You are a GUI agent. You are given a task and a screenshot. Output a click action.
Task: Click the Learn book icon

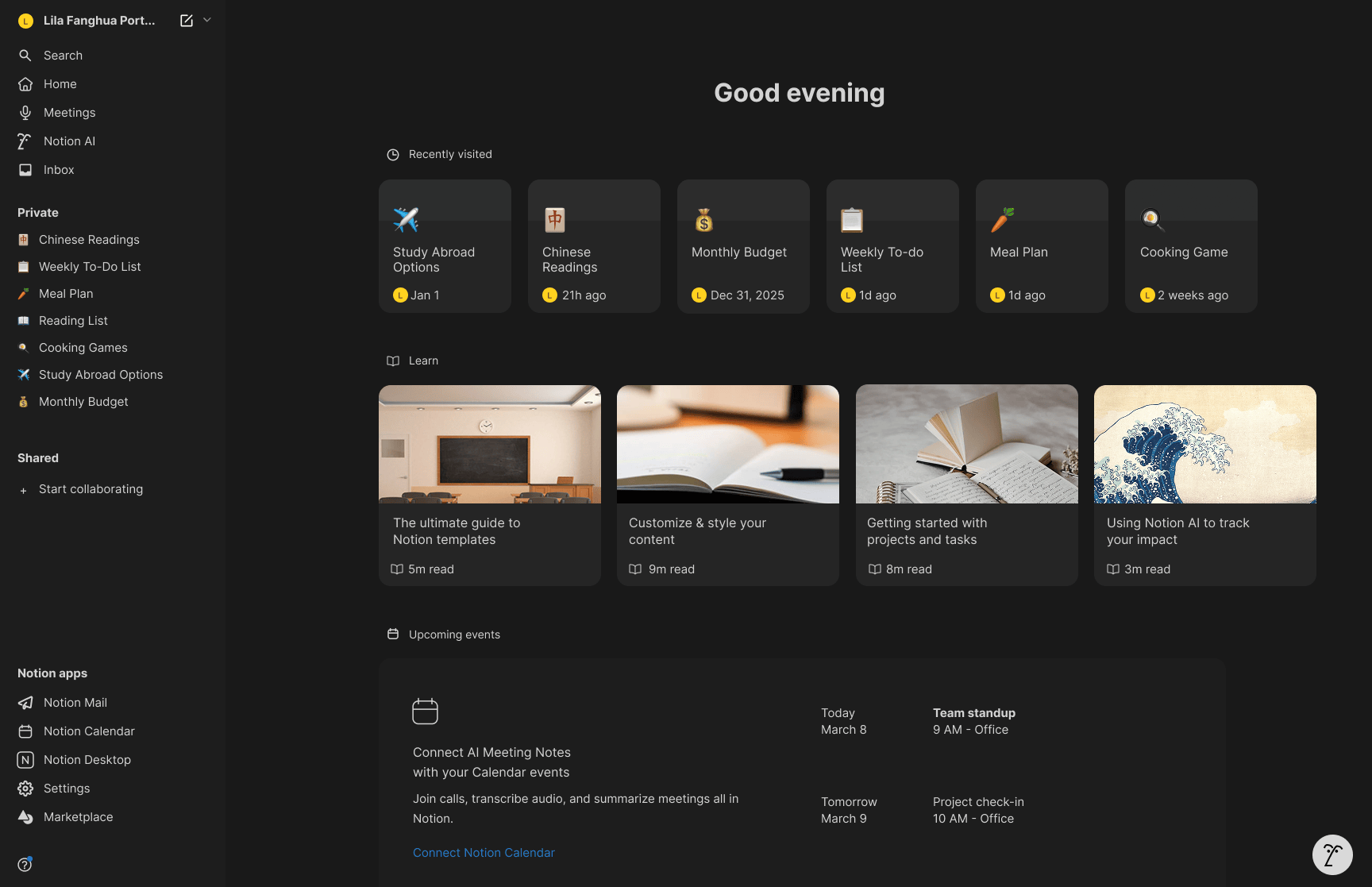click(x=393, y=361)
